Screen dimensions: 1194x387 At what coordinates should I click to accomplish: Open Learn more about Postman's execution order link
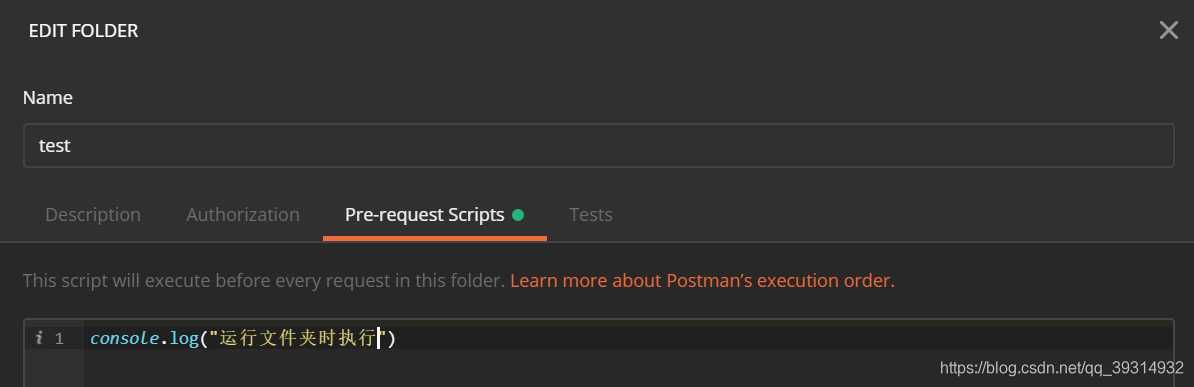(702, 280)
